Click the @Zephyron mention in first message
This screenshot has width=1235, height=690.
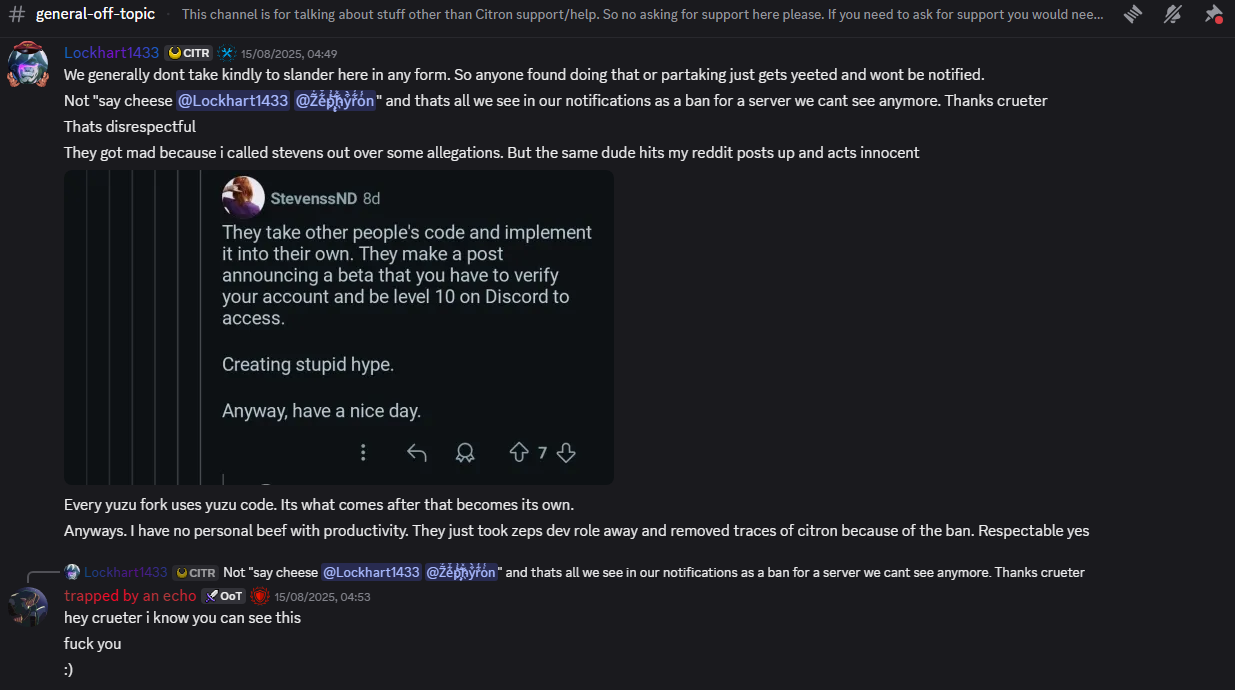tap(335, 101)
